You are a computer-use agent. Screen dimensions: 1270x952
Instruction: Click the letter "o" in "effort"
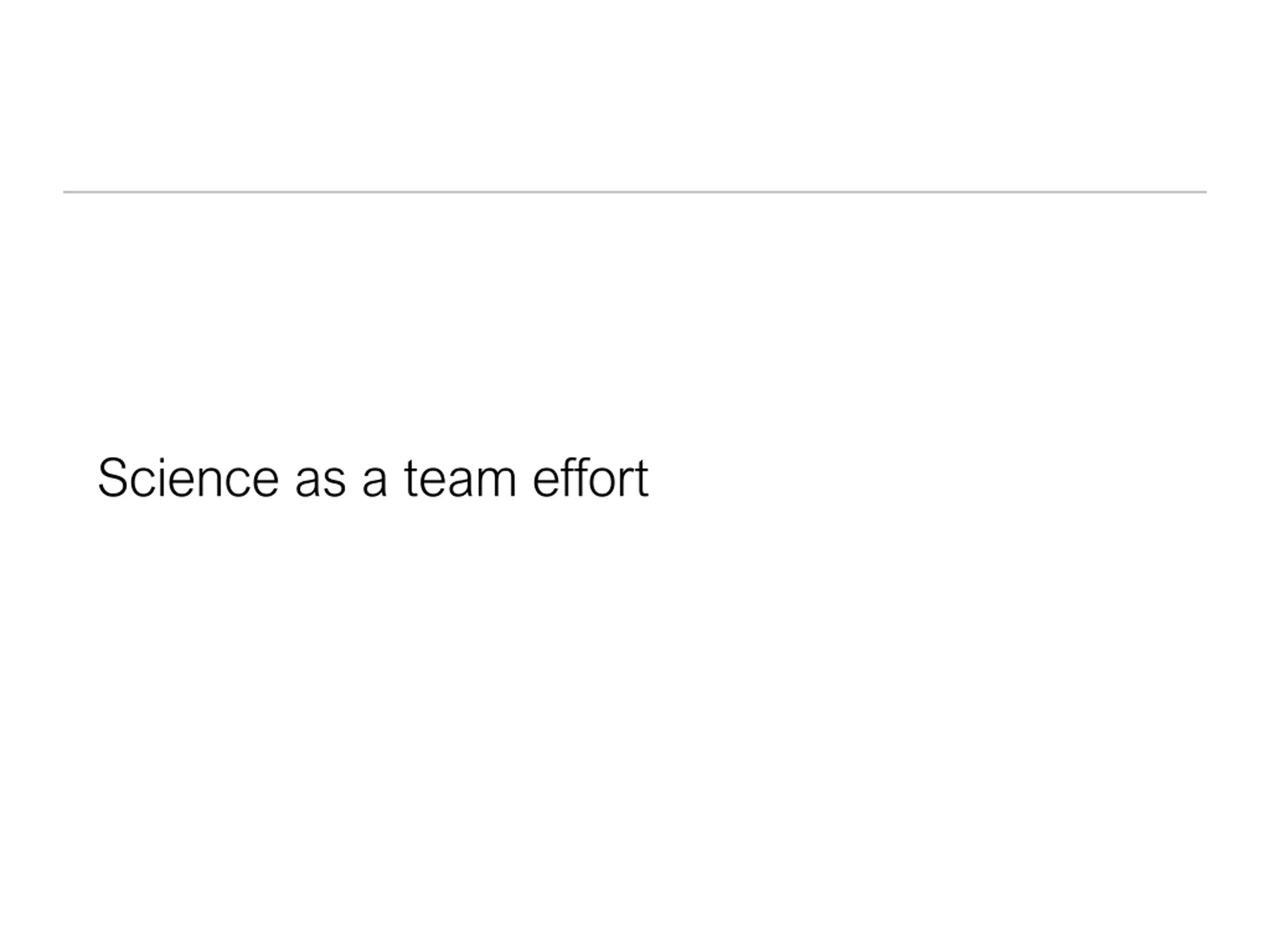pos(601,481)
